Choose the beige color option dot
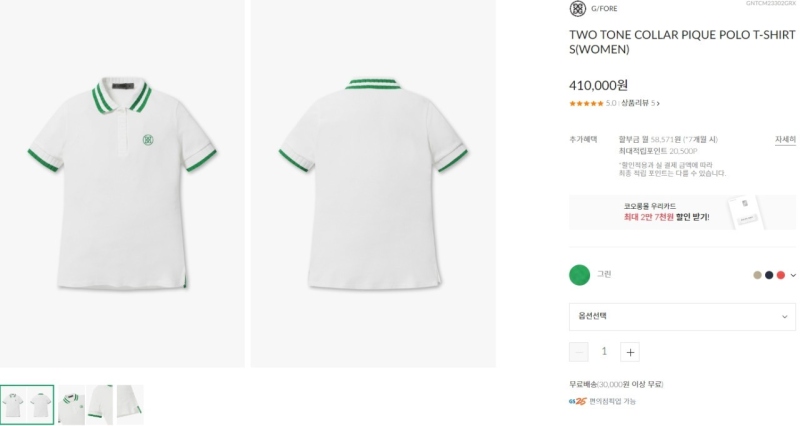The width and height of the screenshot is (800, 426). tap(758, 275)
